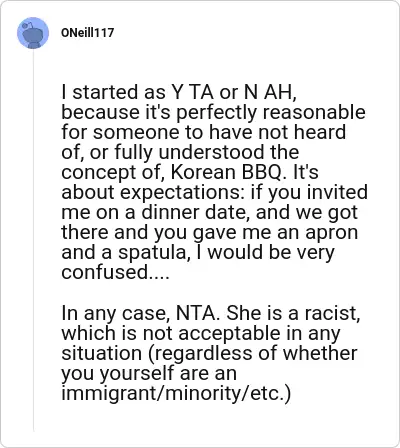Click the word "confused...." ending the first paragraph

coord(115,272)
